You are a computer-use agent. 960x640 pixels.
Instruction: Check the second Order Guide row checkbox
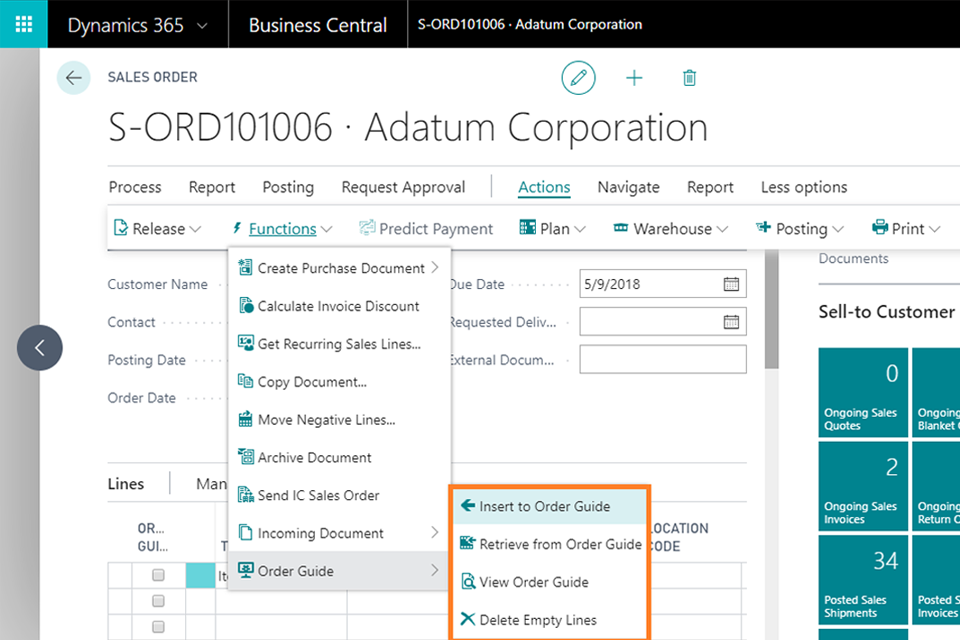pos(159,601)
